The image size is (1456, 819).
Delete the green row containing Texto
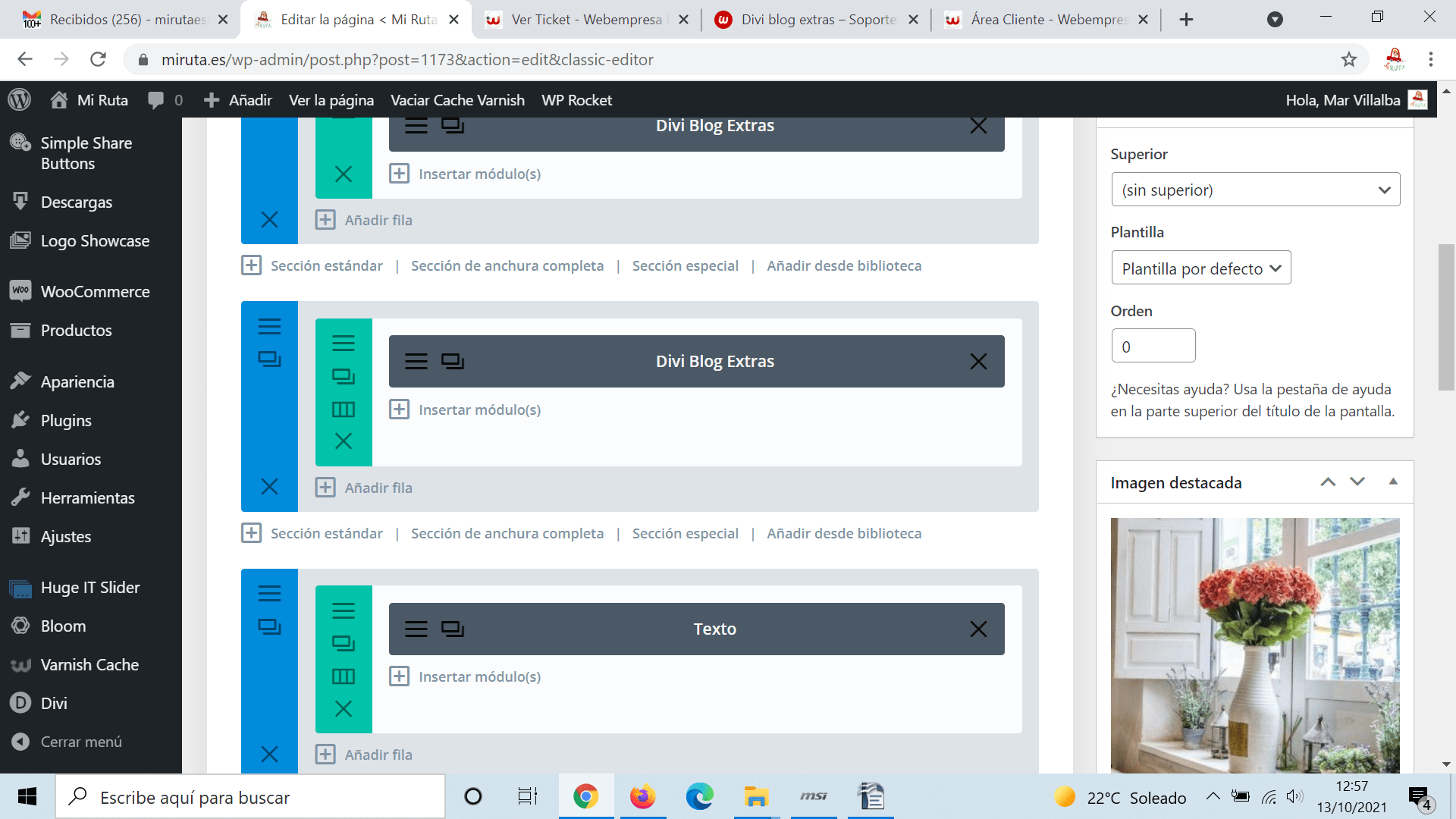(x=344, y=709)
